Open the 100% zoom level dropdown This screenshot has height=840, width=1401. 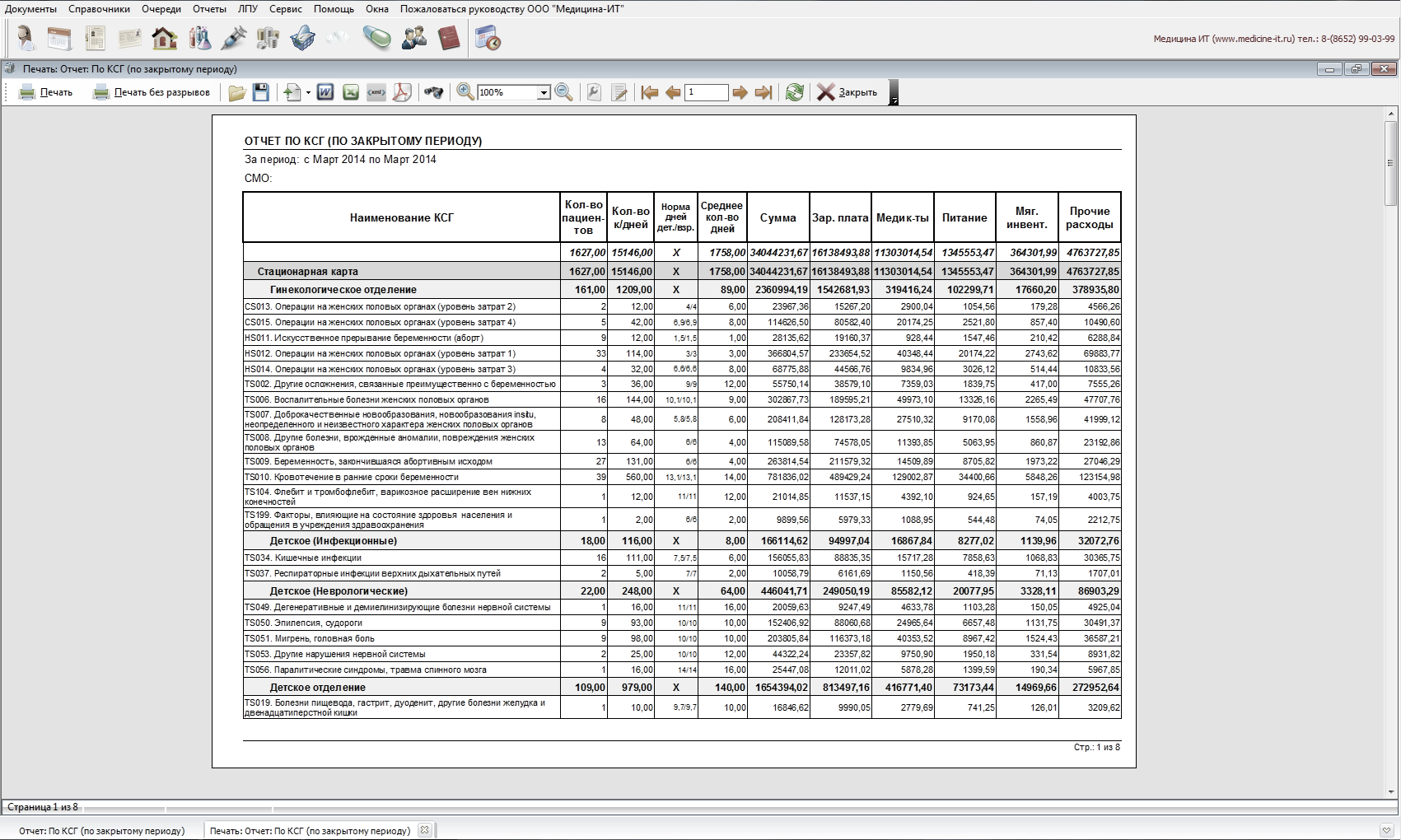[544, 93]
